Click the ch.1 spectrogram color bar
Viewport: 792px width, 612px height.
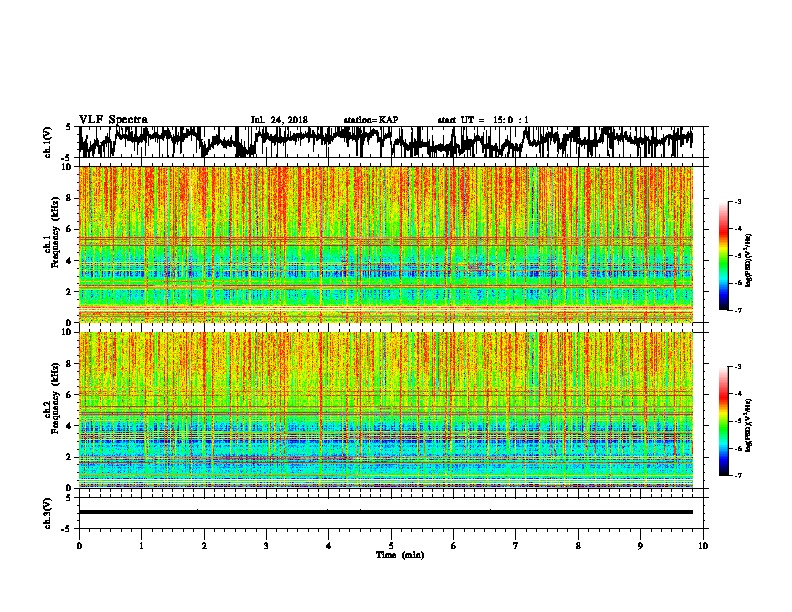(x=723, y=256)
